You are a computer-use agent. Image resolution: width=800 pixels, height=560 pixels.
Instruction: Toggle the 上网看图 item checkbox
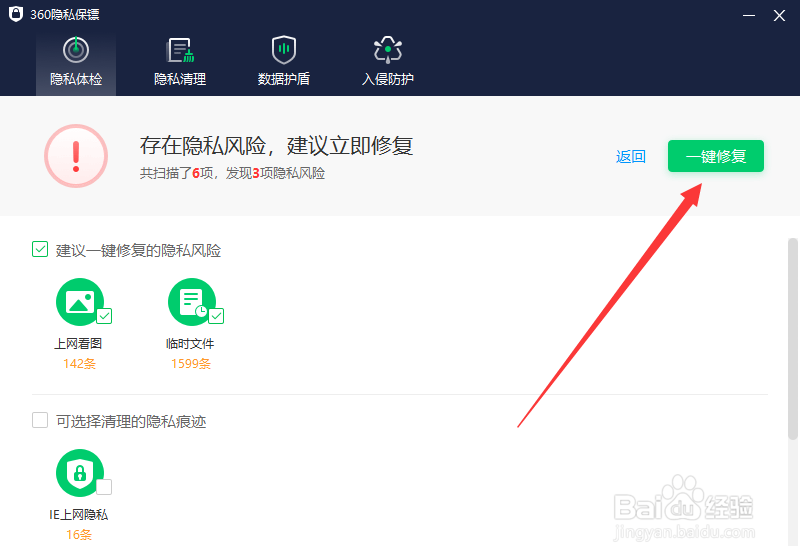[x=105, y=316]
